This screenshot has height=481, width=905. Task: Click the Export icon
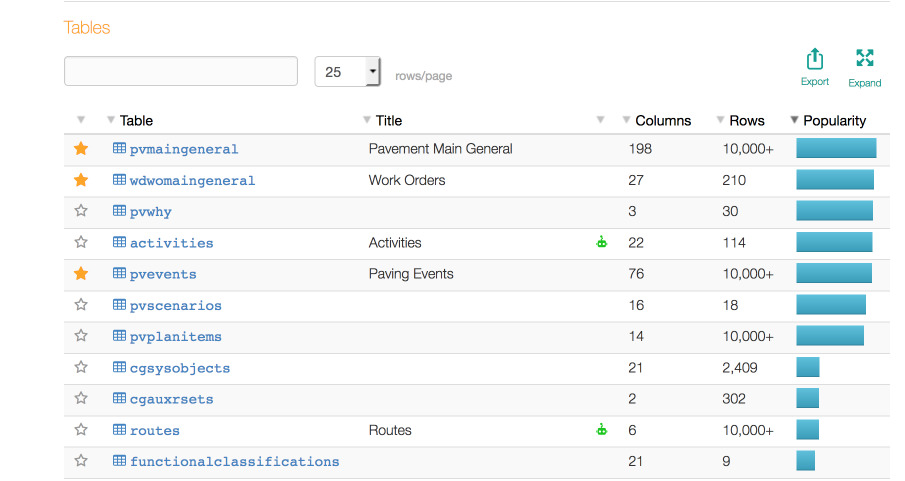[x=815, y=59]
